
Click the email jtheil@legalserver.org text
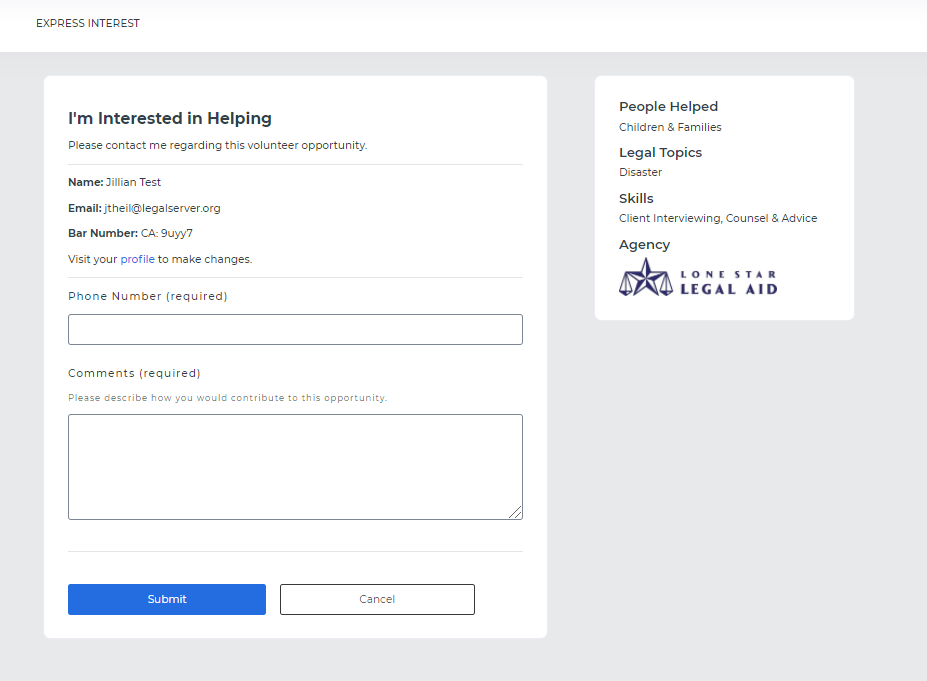click(x=162, y=208)
